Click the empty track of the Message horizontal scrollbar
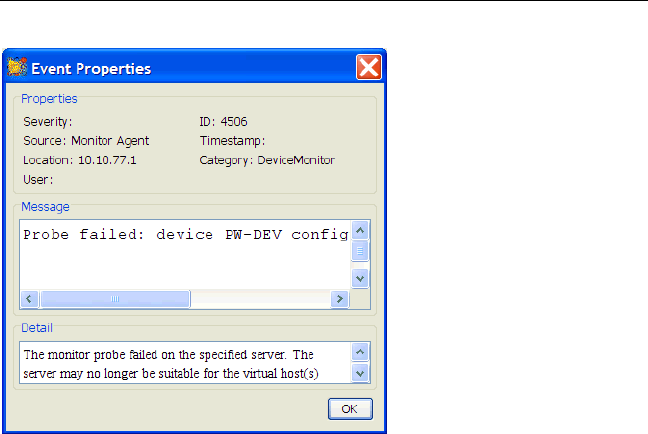 click(260, 299)
